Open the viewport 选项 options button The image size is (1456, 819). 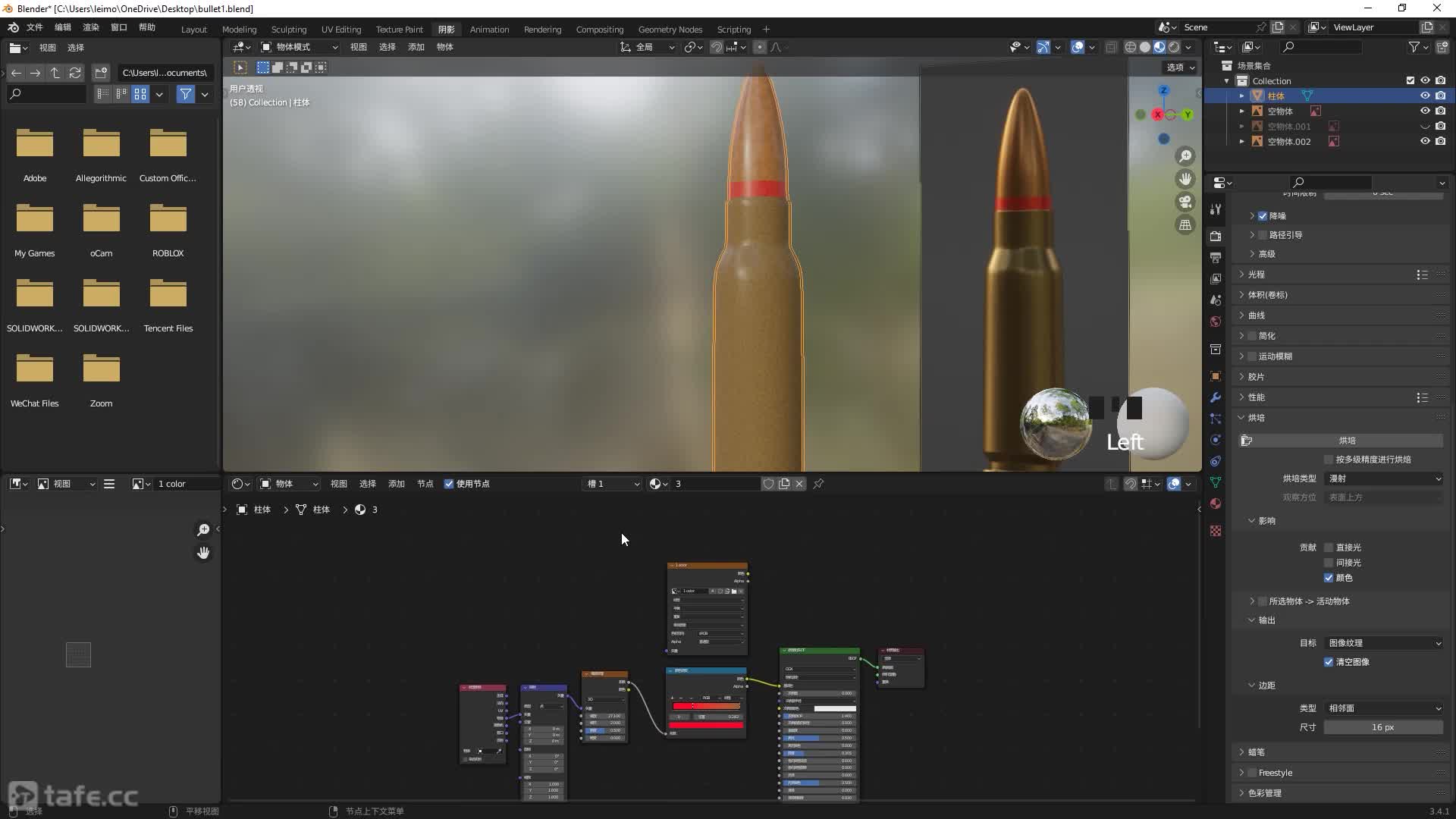(x=1180, y=67)
